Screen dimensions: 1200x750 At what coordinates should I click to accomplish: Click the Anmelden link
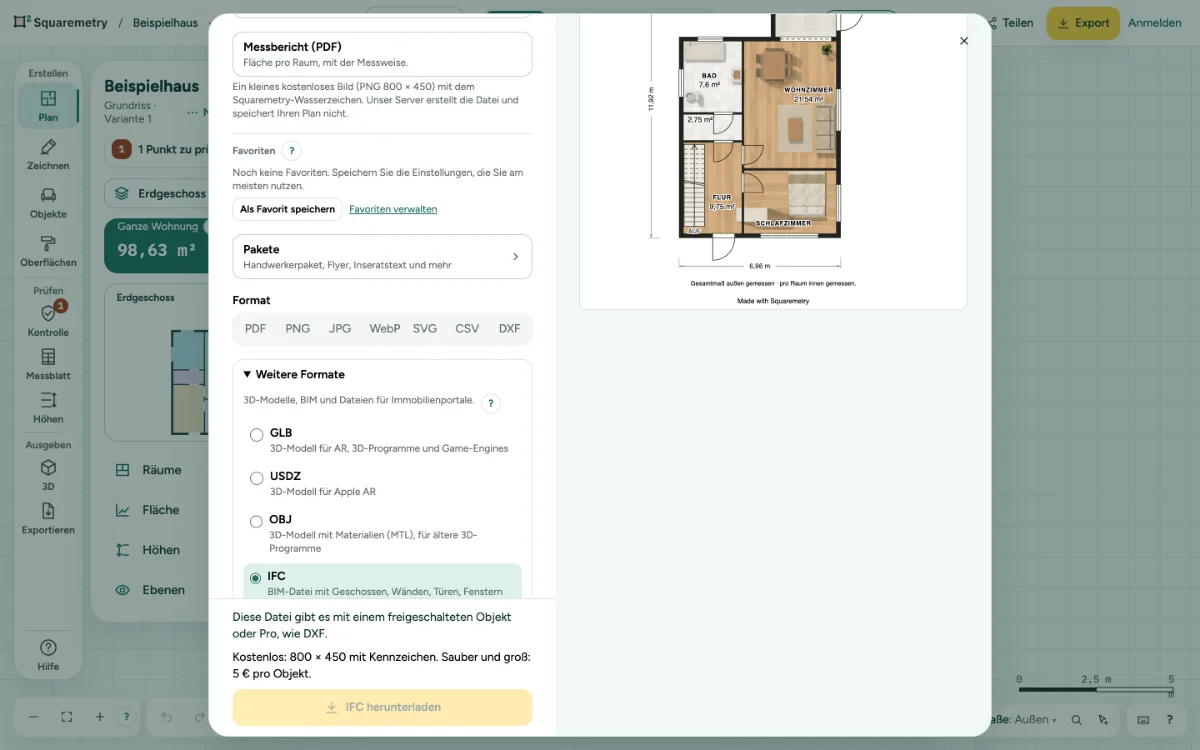[1155, 23]
